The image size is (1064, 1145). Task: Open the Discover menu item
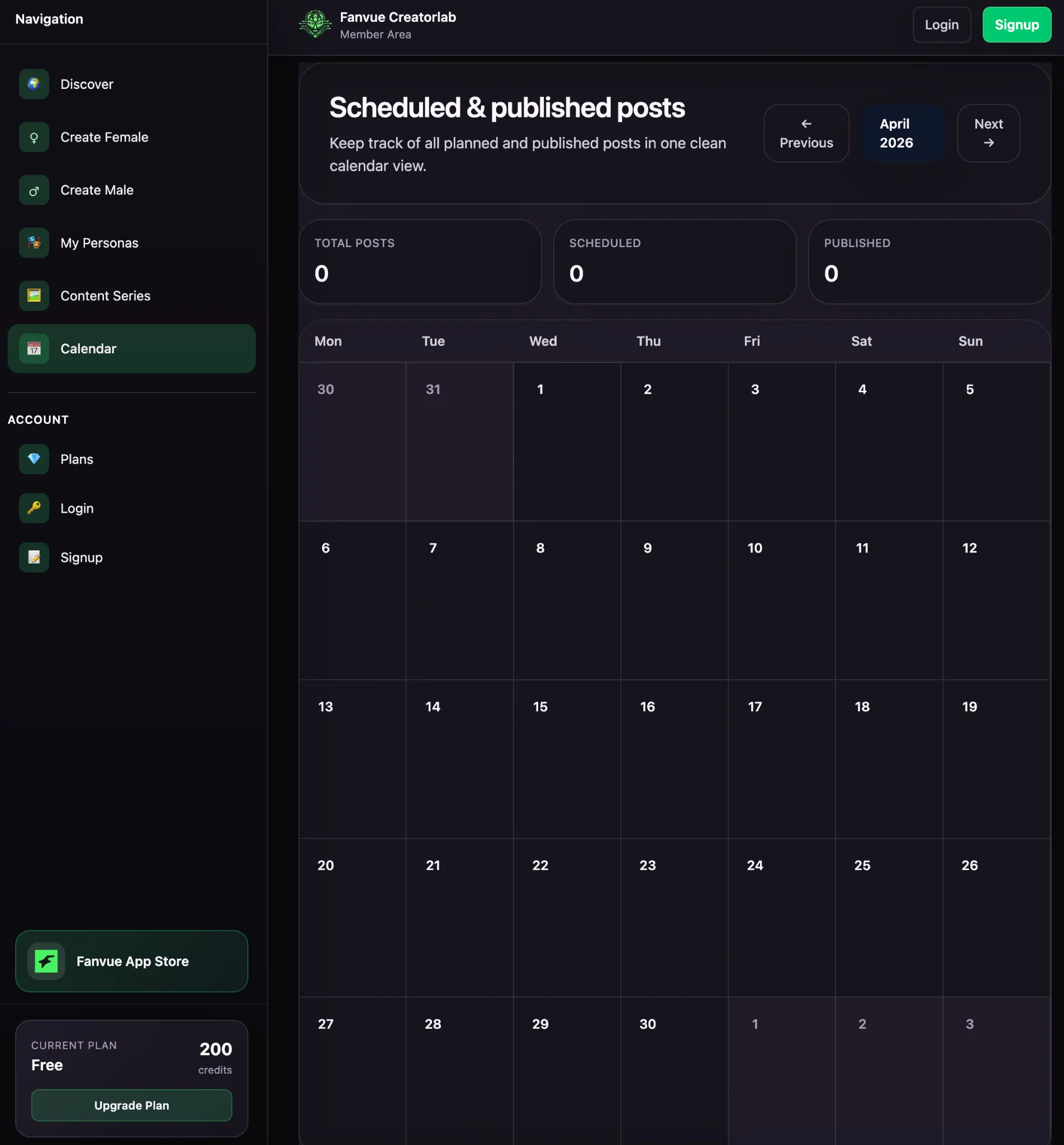click(x=131, y=84)
